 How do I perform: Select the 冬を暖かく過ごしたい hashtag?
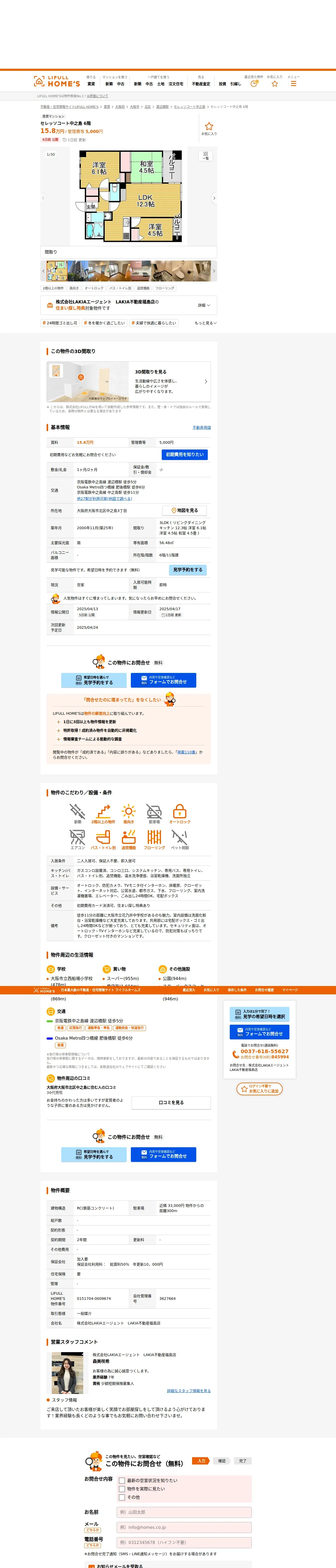(104, 323)
